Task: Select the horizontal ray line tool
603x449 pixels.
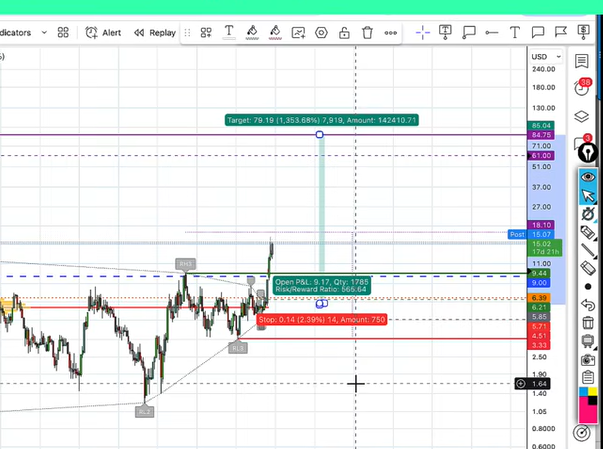Action: point(491,33)
